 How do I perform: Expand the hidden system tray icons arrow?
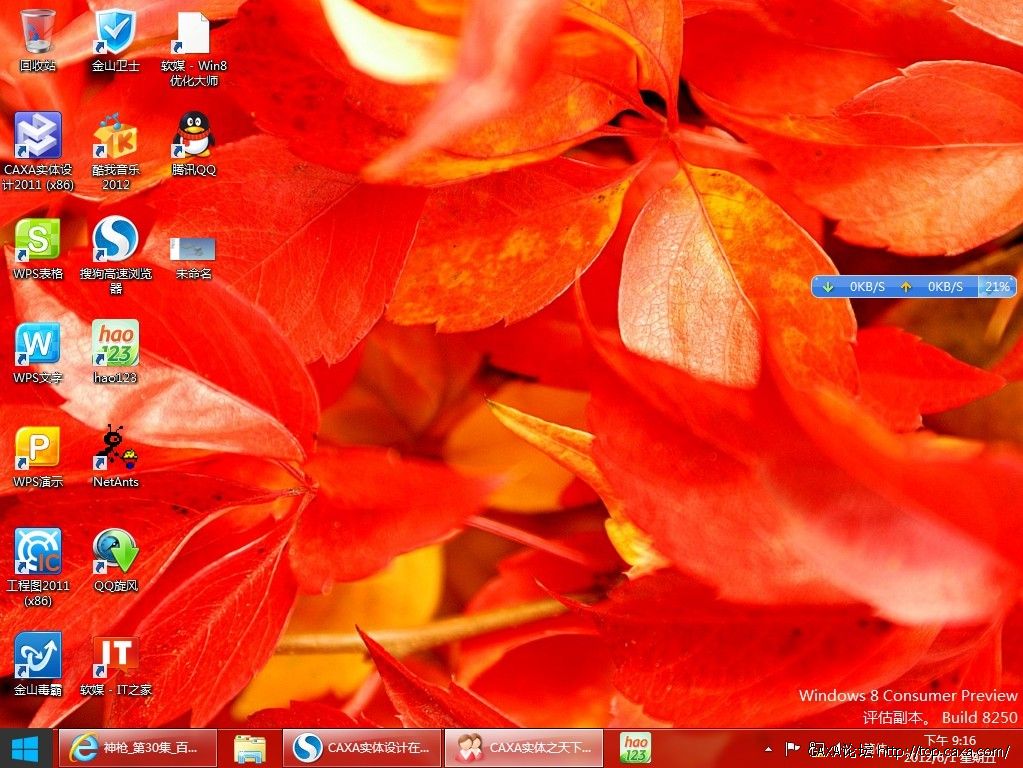(x=768, y=748)
